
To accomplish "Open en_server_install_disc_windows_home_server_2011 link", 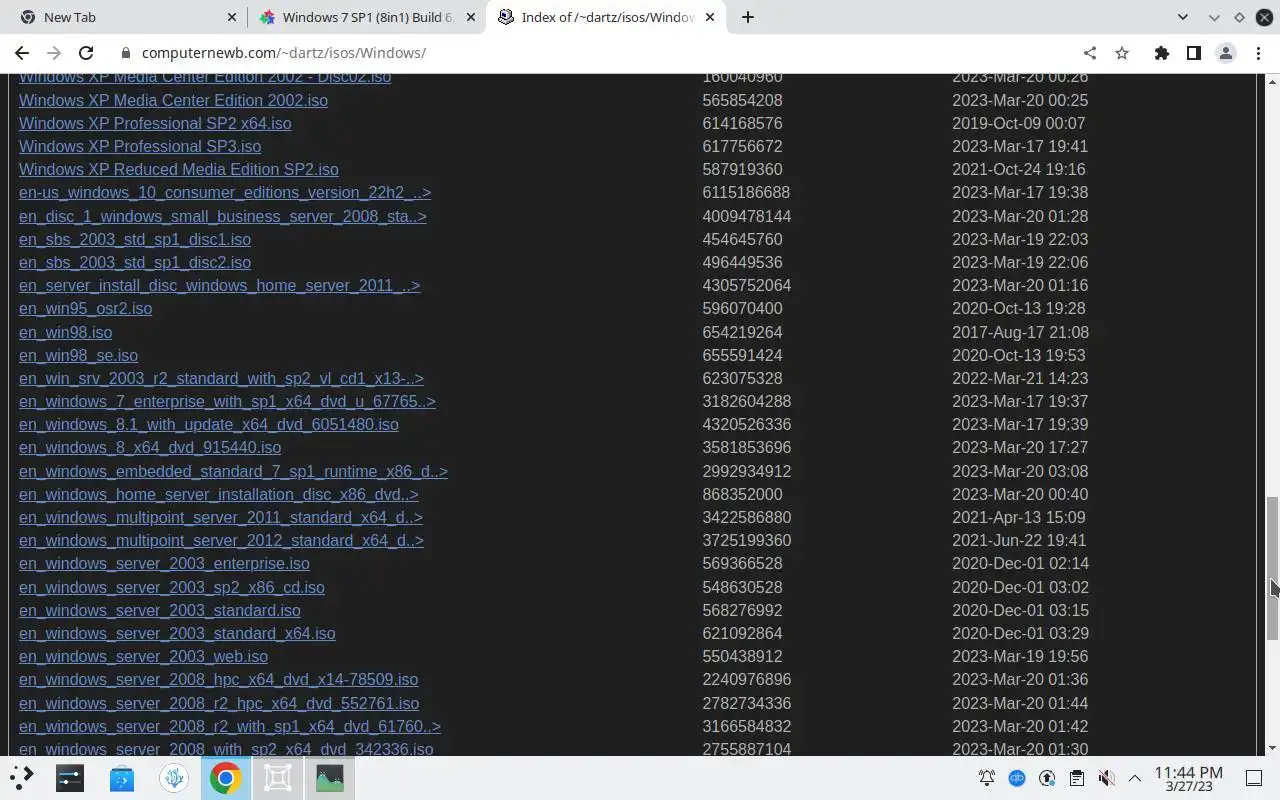I will tap(219, 285).
